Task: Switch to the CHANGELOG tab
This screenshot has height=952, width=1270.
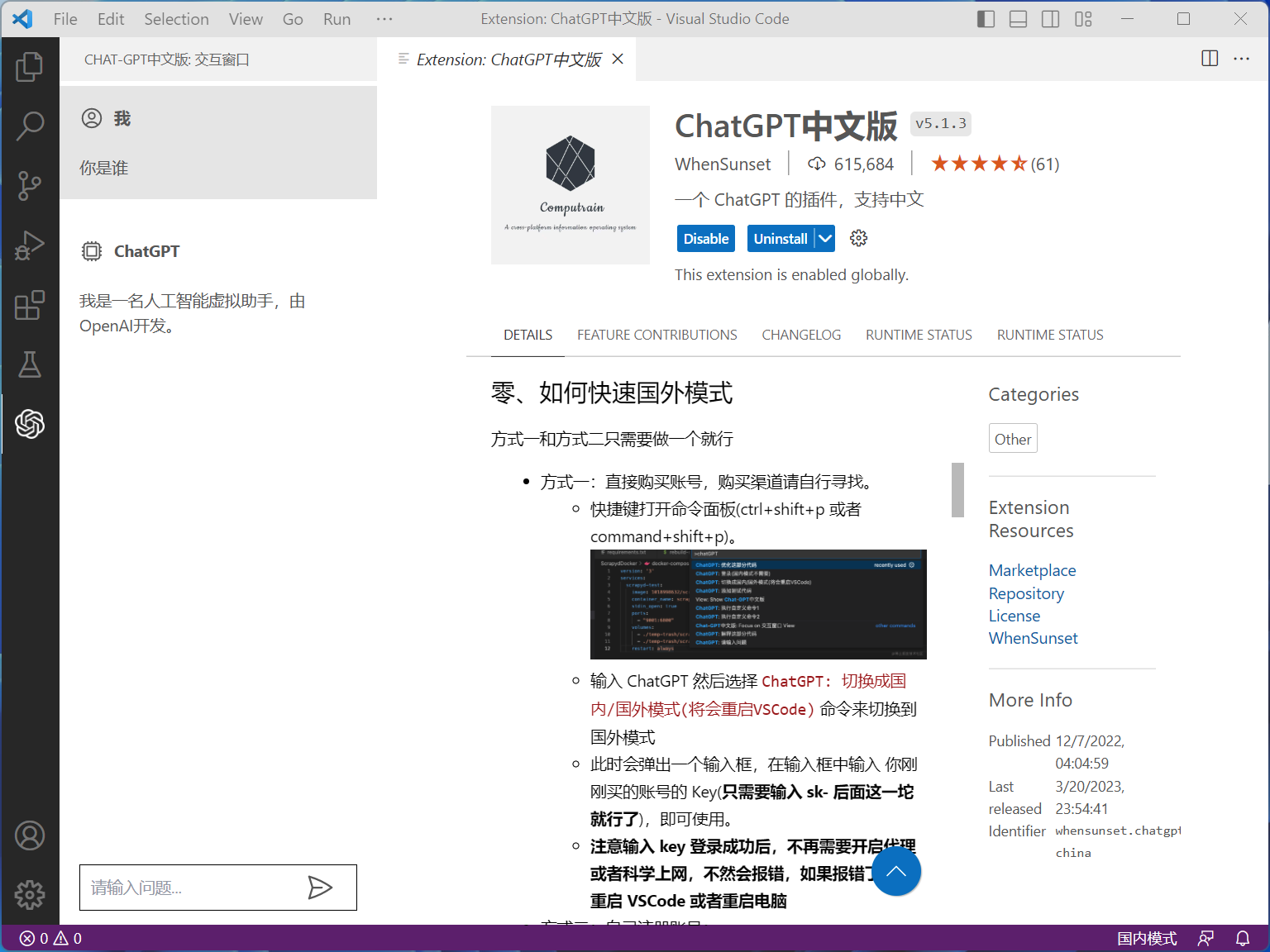Action: [800, 335]
